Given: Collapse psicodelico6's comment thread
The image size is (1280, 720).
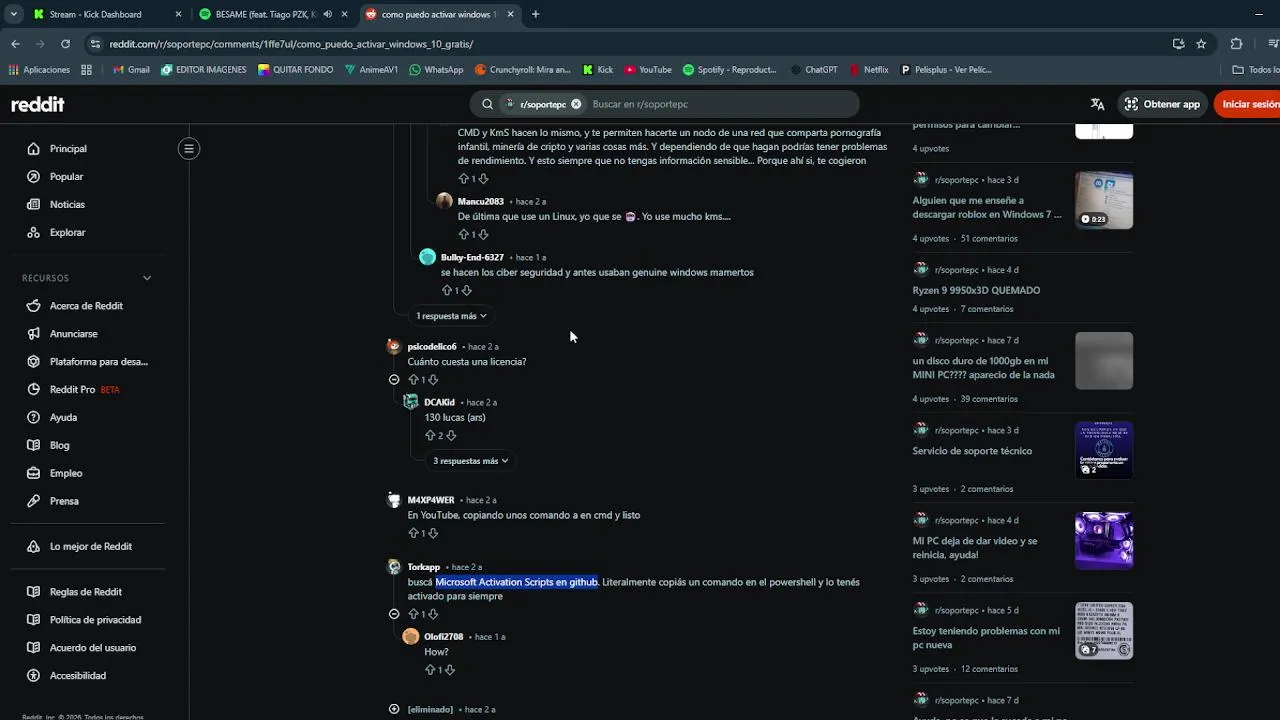Looking at the screenshot, I should click(394, 380).
